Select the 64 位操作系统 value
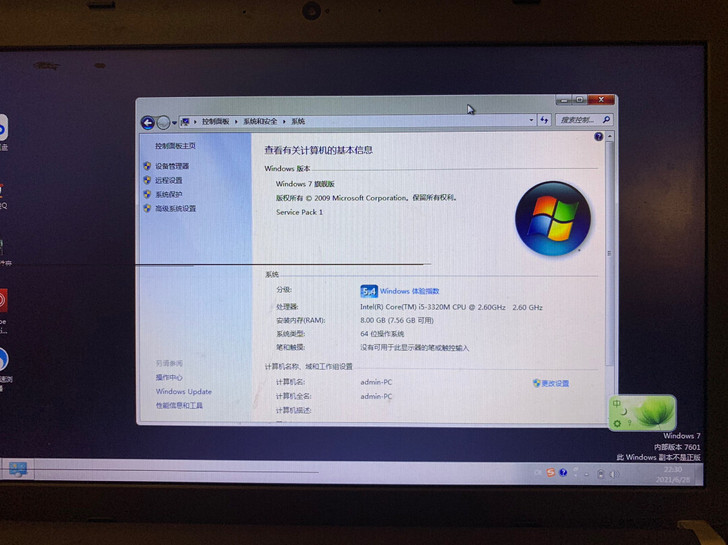Image resolution: width=728 pixels, height=545 pixels. (x=382, y=334)
